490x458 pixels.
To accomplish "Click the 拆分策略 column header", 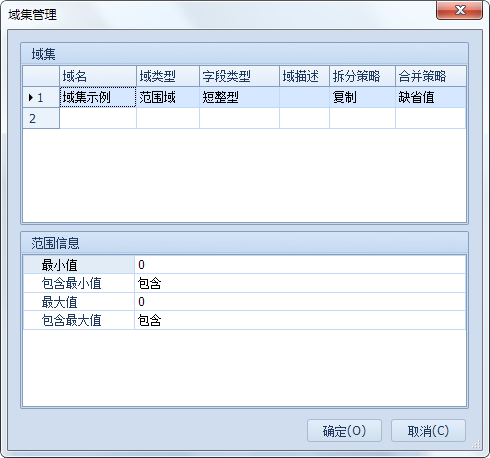I will coord(362,76).
